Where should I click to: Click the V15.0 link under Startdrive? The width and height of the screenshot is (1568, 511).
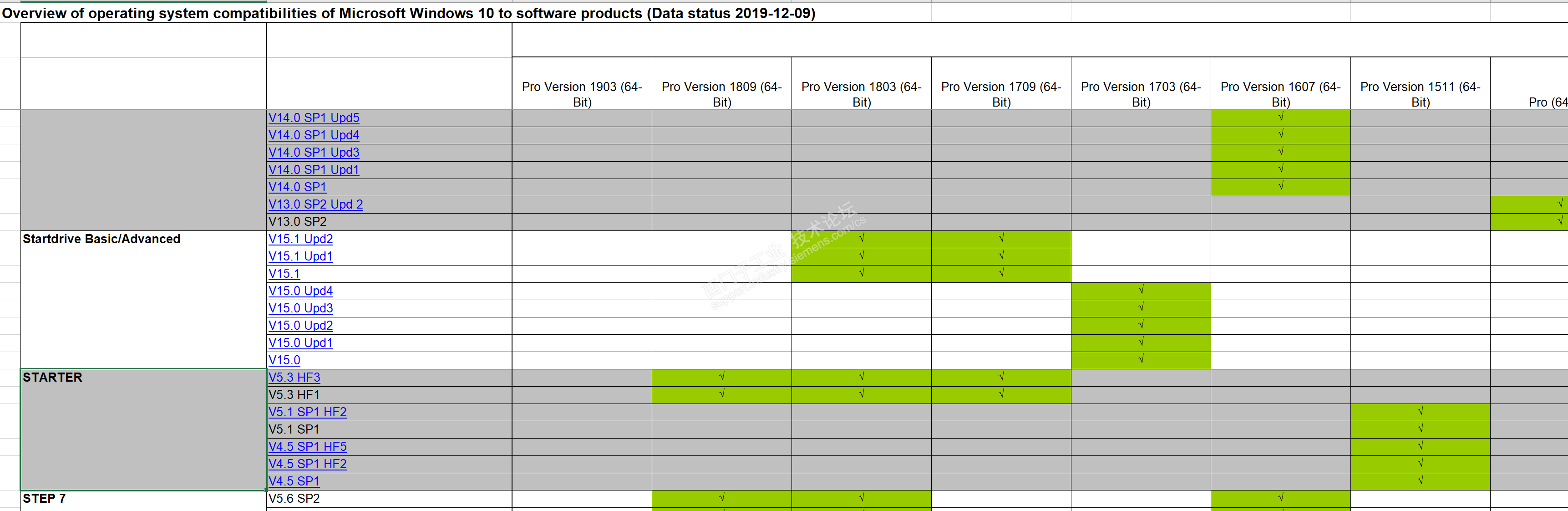tap(284, 361)
